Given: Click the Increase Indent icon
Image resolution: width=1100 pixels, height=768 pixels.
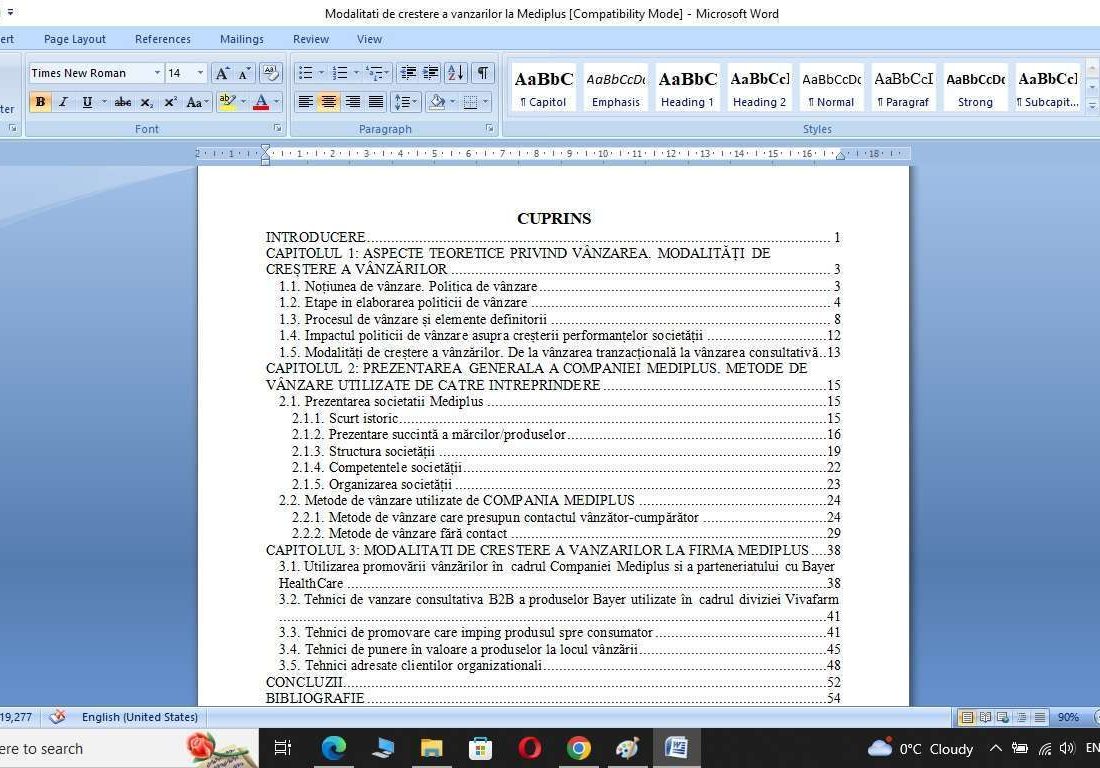Looking at the screenshot, I should 430,73.
